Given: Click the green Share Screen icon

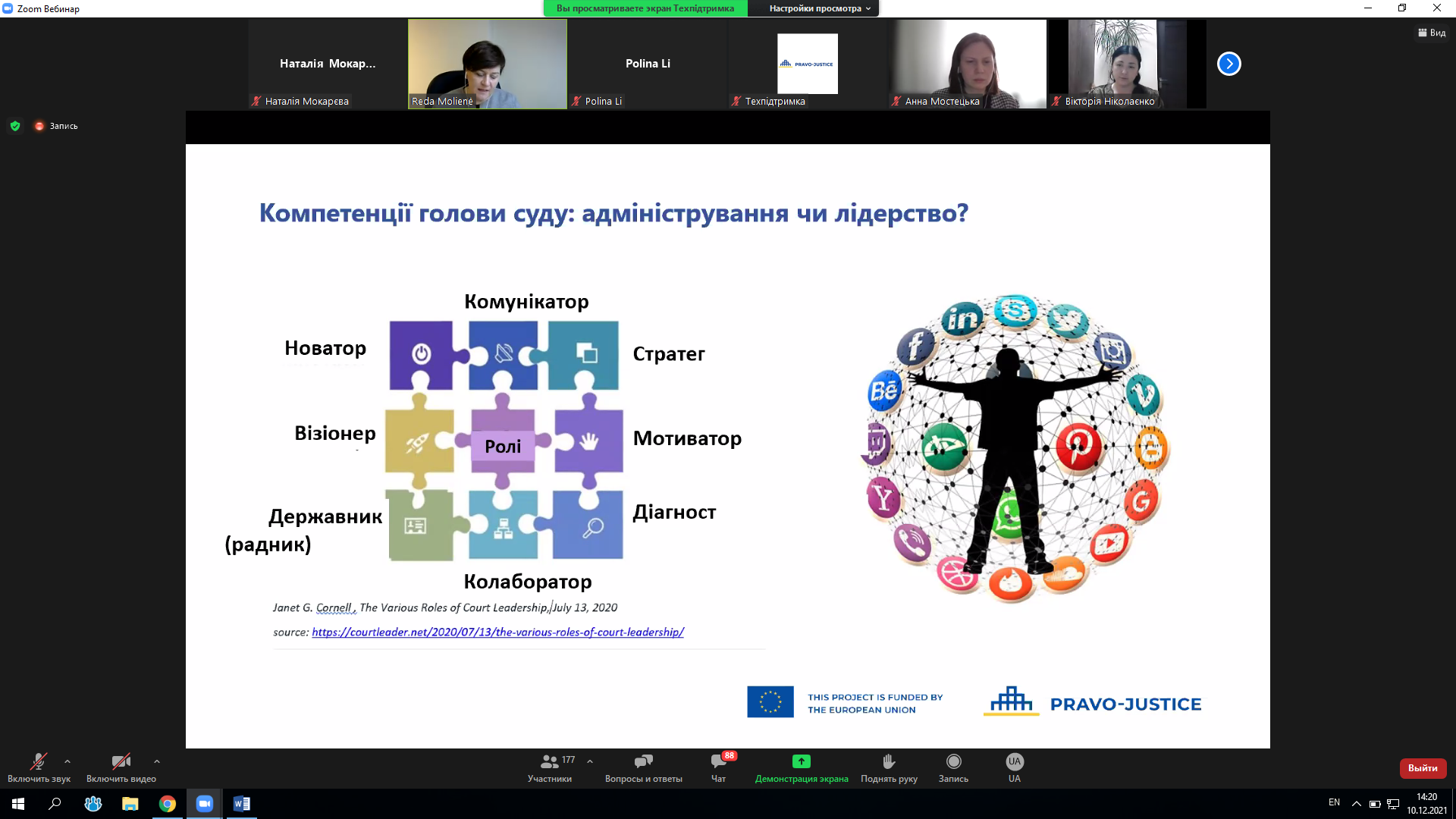Looking at the screenshot, I should [x=801, y=761].
